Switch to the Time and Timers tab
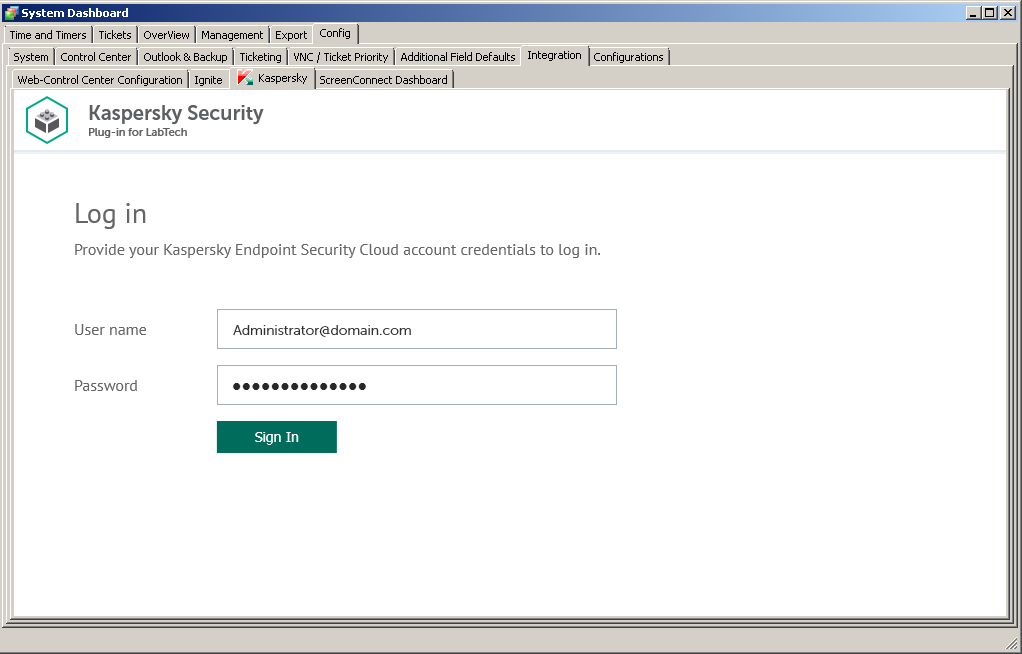 pos(47,34)
